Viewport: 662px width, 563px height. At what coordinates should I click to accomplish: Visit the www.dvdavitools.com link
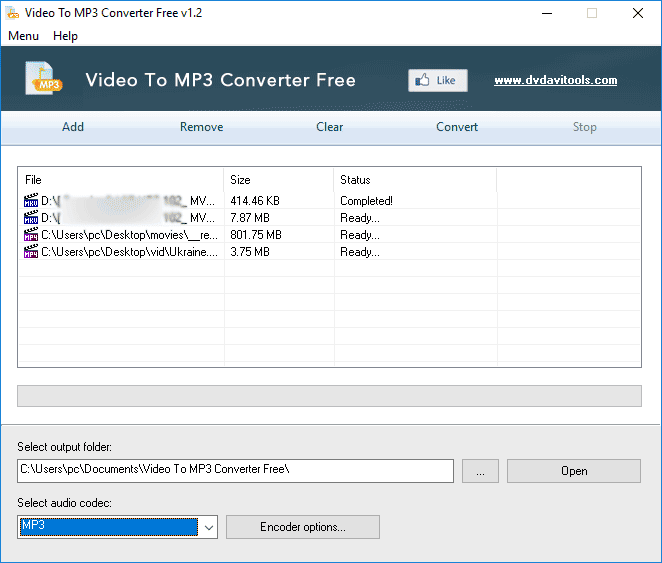[556, 80]
